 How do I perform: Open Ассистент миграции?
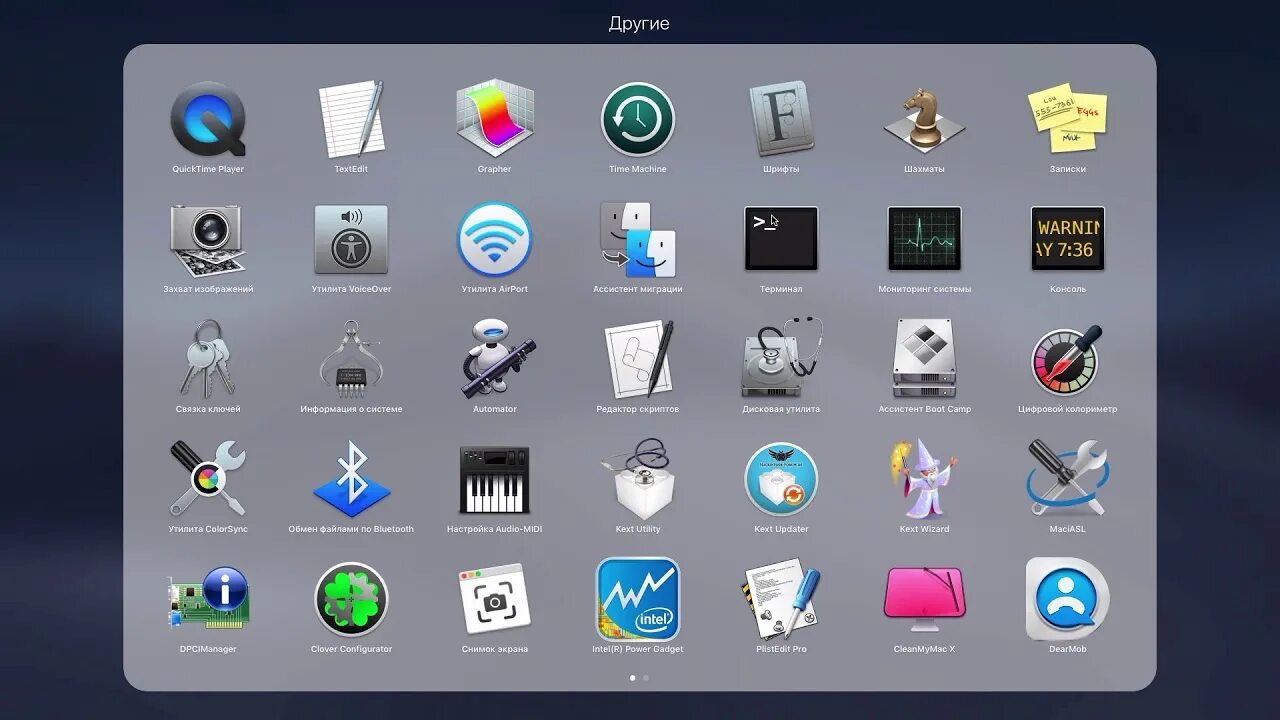point(638,240)
